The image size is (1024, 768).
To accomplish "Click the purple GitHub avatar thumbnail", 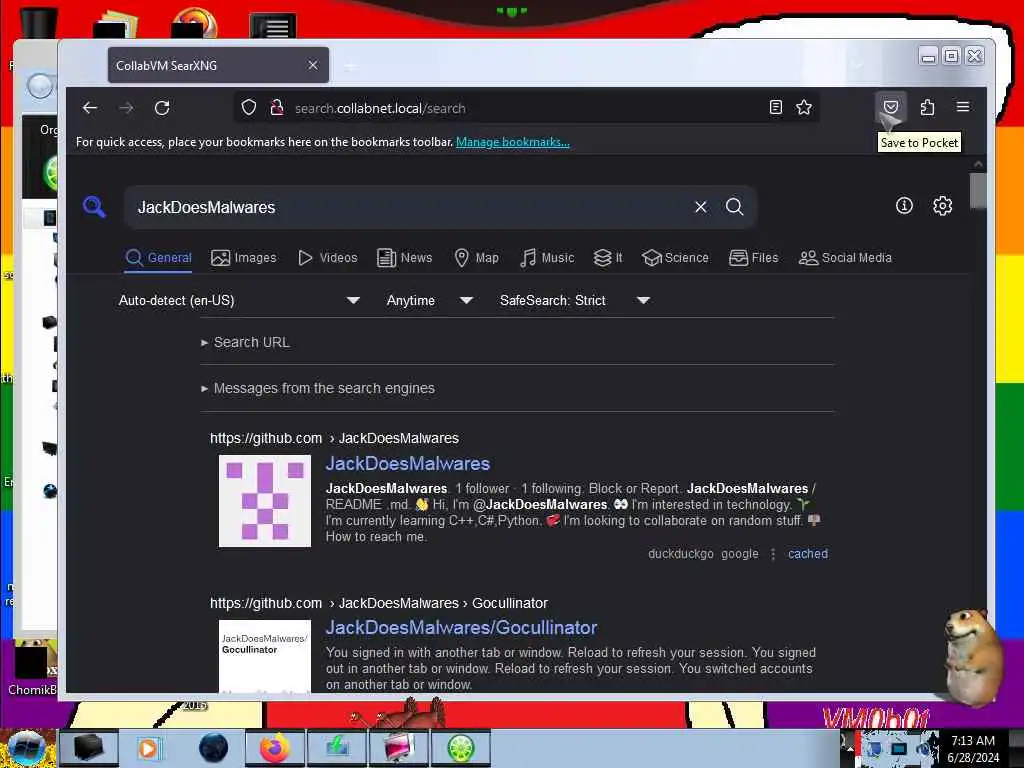I will click(x=265, y=501).
